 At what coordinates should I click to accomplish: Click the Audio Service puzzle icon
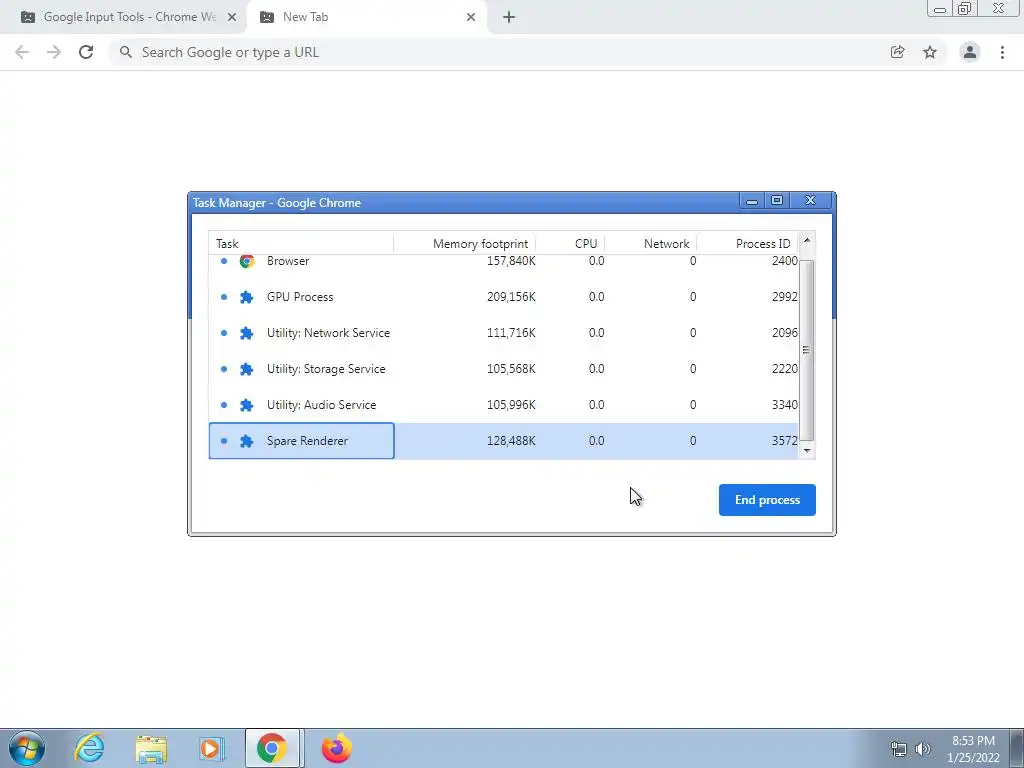pos(246,405)
